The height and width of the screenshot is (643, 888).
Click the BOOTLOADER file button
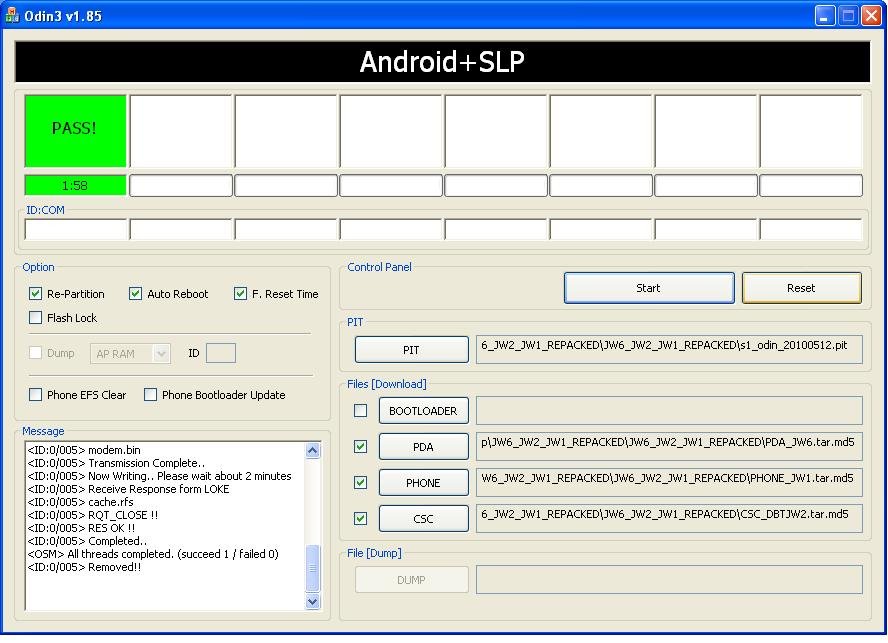coord(424,411)
